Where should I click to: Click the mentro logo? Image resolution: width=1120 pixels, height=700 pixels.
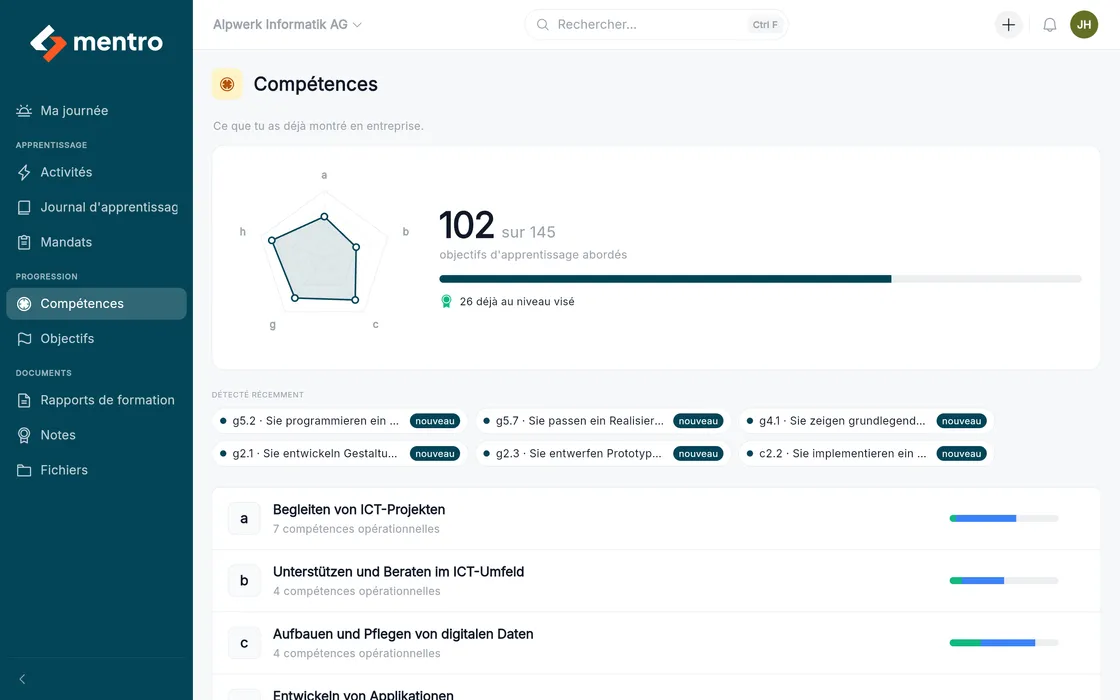[96, 43]
